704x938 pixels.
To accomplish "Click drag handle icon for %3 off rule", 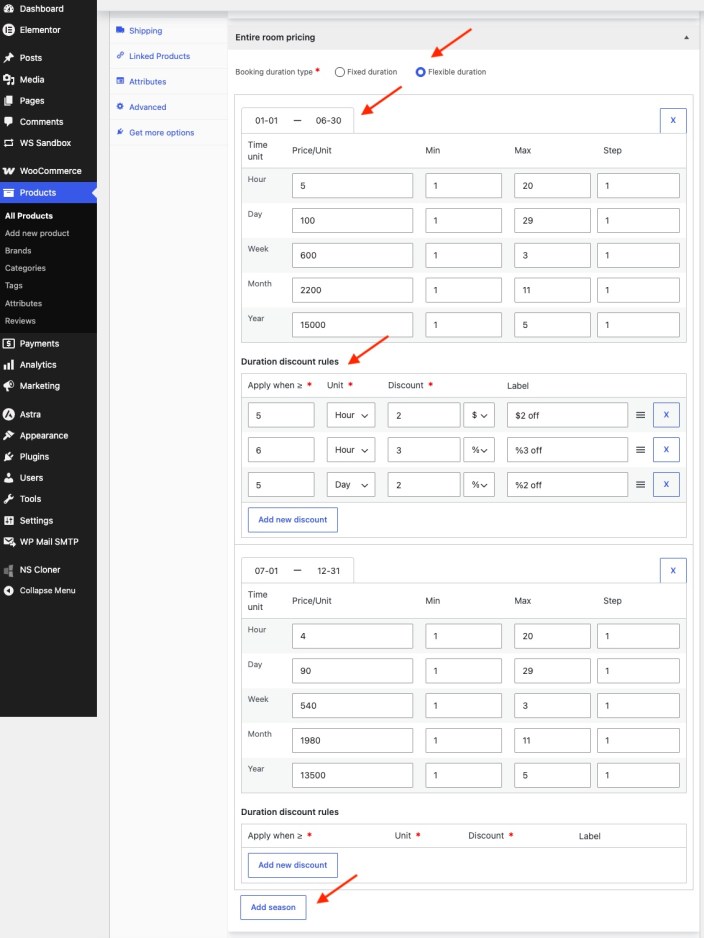I will pos(640,450).
